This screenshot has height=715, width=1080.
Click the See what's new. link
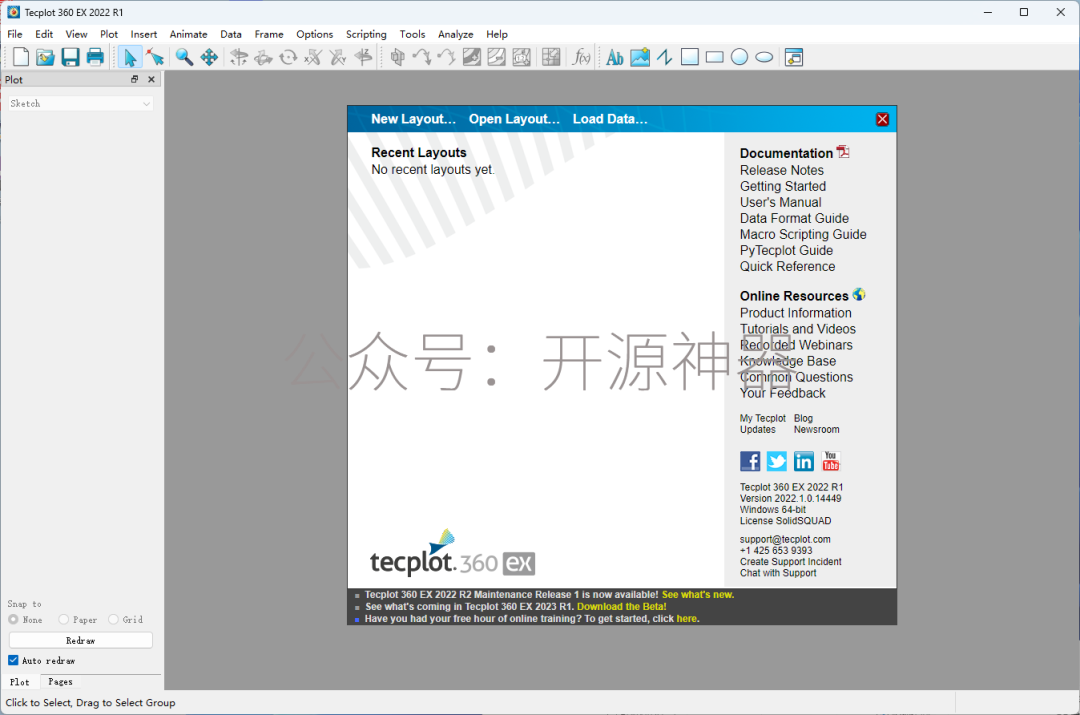(x=698, y=594)
